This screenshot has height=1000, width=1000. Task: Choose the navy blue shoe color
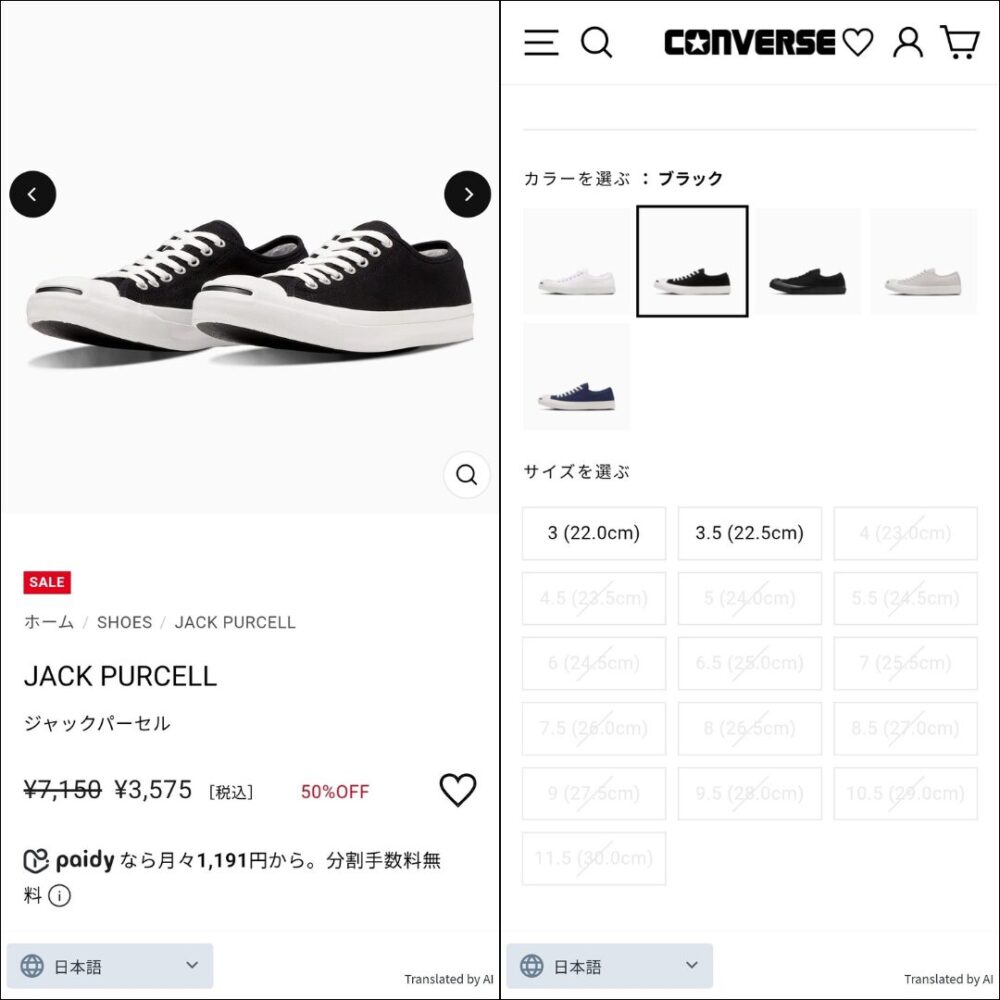(576, 376)
